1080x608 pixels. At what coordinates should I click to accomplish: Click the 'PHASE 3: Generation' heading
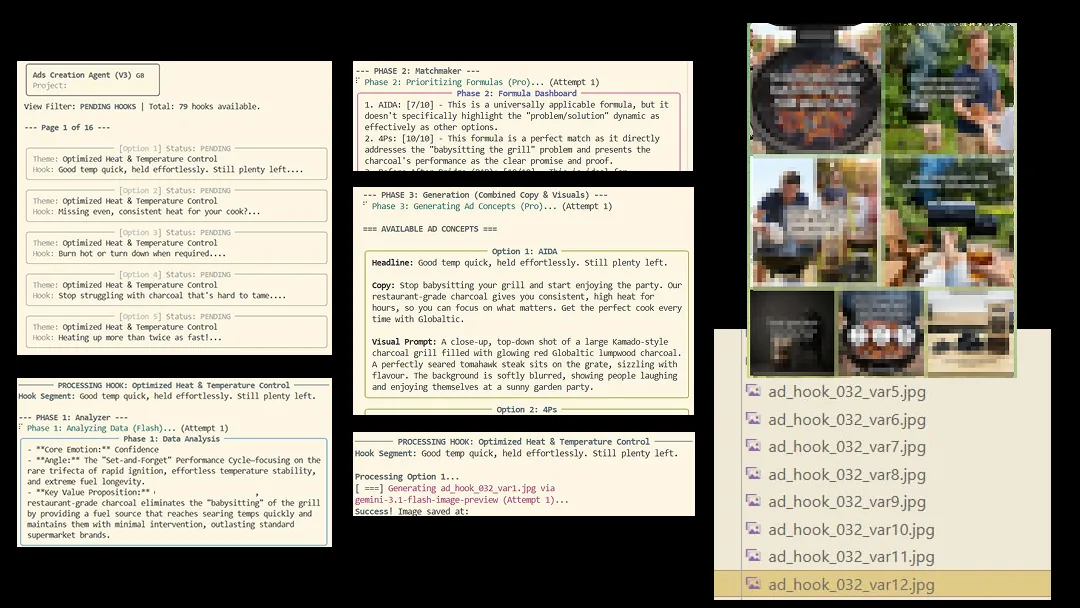tap(485, 195)
